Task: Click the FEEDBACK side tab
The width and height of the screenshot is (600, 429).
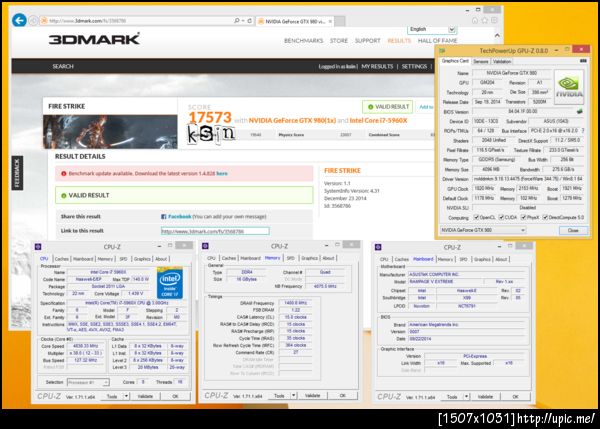Action: [x=17, y=173]
